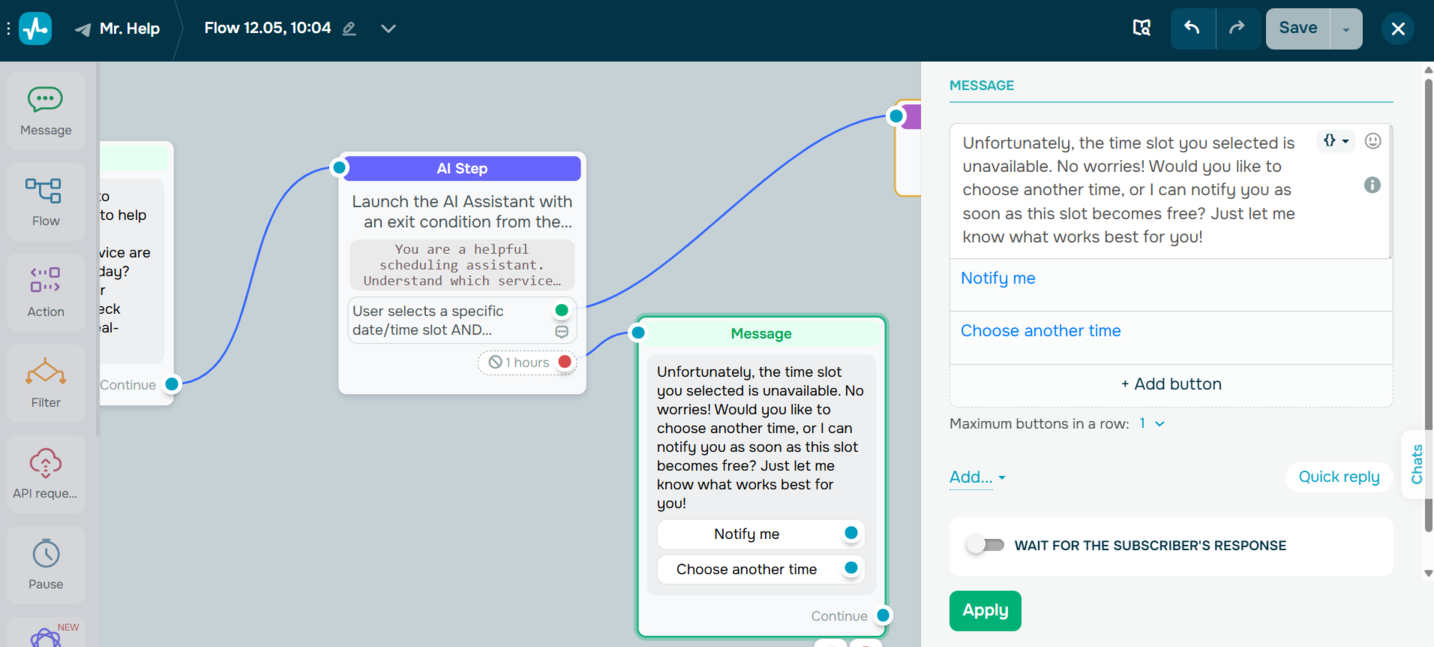Image resolution: width=1434 pixels, height=647 pixels.
Task: Close the flow editor with X
Action: (x=1398, y=29)
